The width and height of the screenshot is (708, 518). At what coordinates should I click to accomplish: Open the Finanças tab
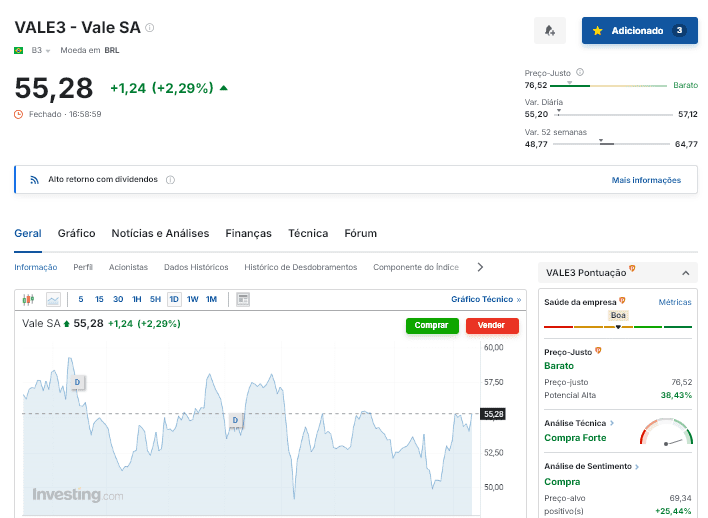[248, 233]
